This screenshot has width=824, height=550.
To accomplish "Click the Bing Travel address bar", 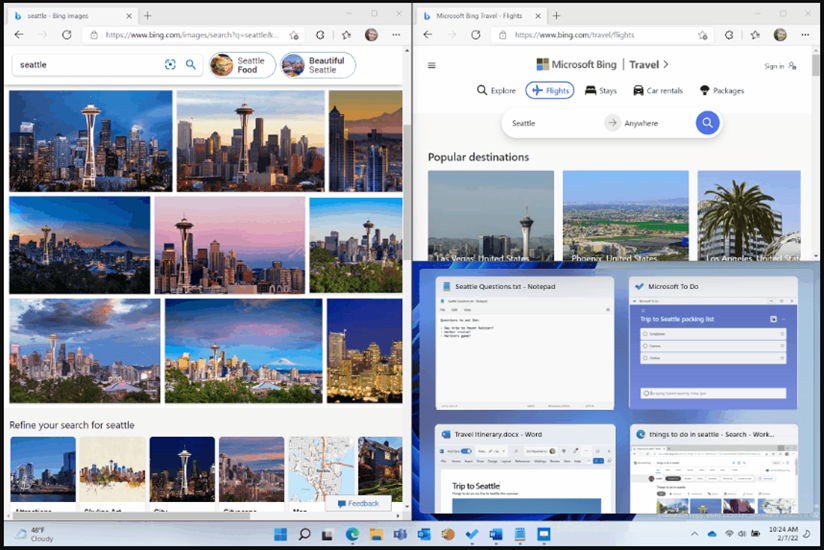I will click(601, 35).
